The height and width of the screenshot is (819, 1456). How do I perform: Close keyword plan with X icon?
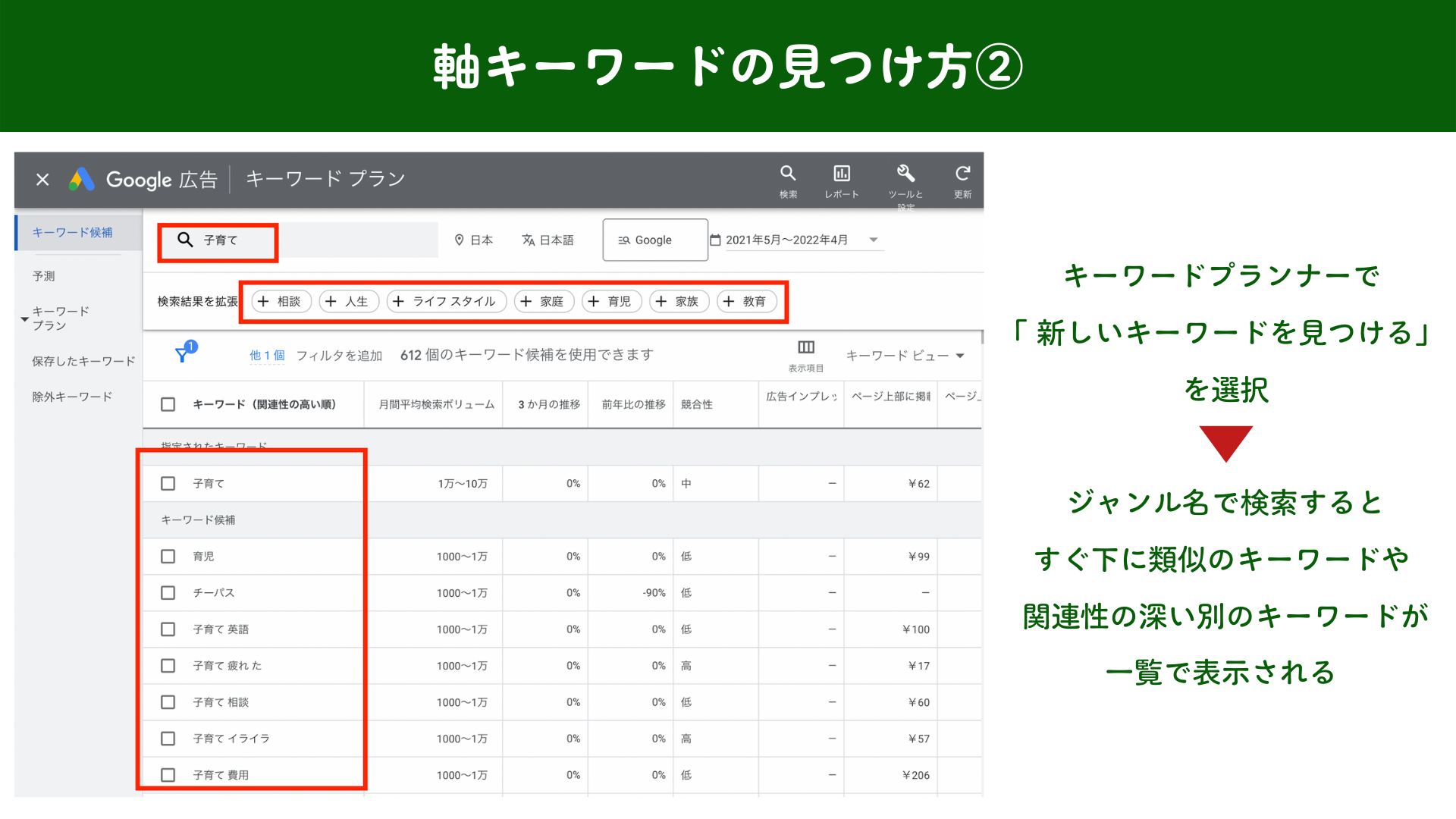pos(42,180)
